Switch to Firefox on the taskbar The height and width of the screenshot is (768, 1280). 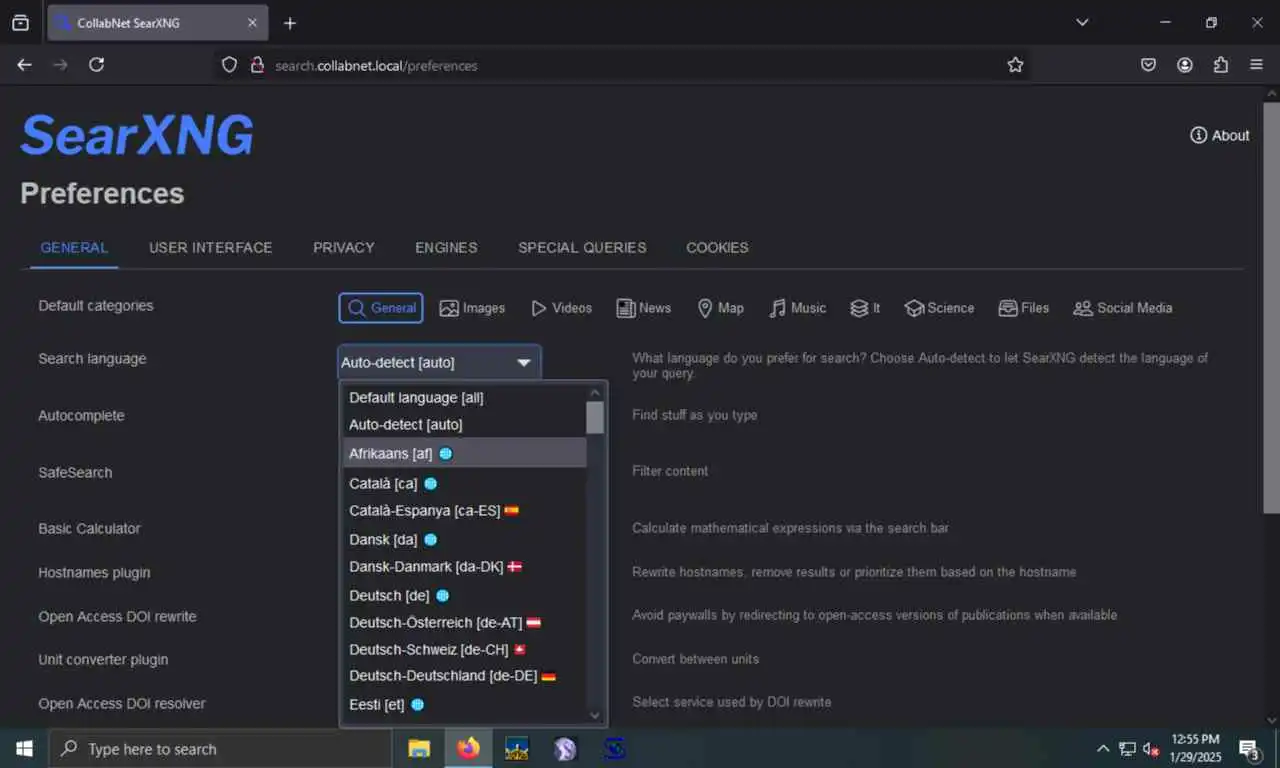(468, 748)
